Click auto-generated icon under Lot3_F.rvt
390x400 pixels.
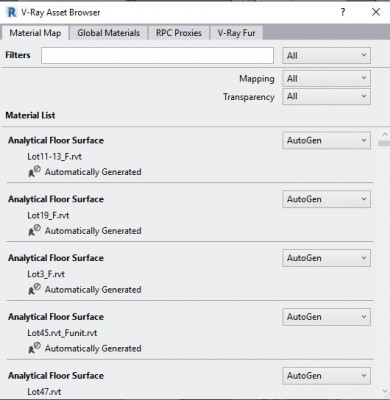coord(34,289)
